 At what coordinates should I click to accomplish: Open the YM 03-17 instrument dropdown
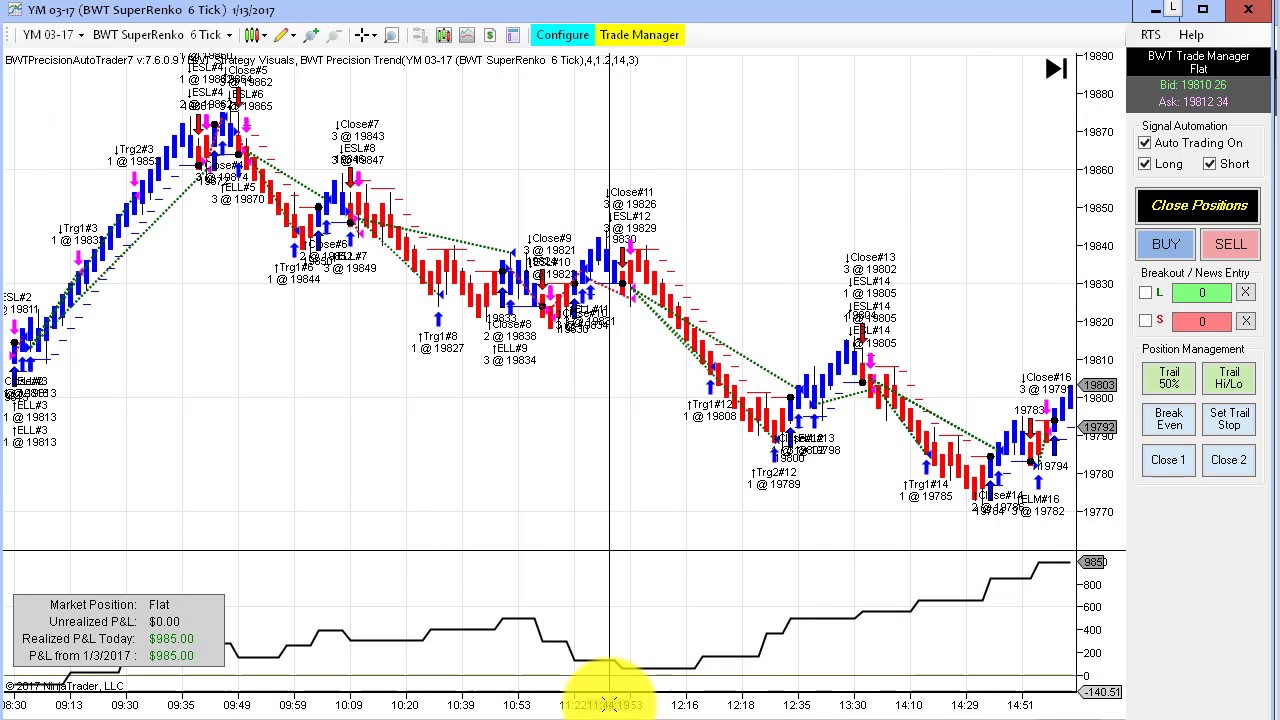tap(52, 35)
